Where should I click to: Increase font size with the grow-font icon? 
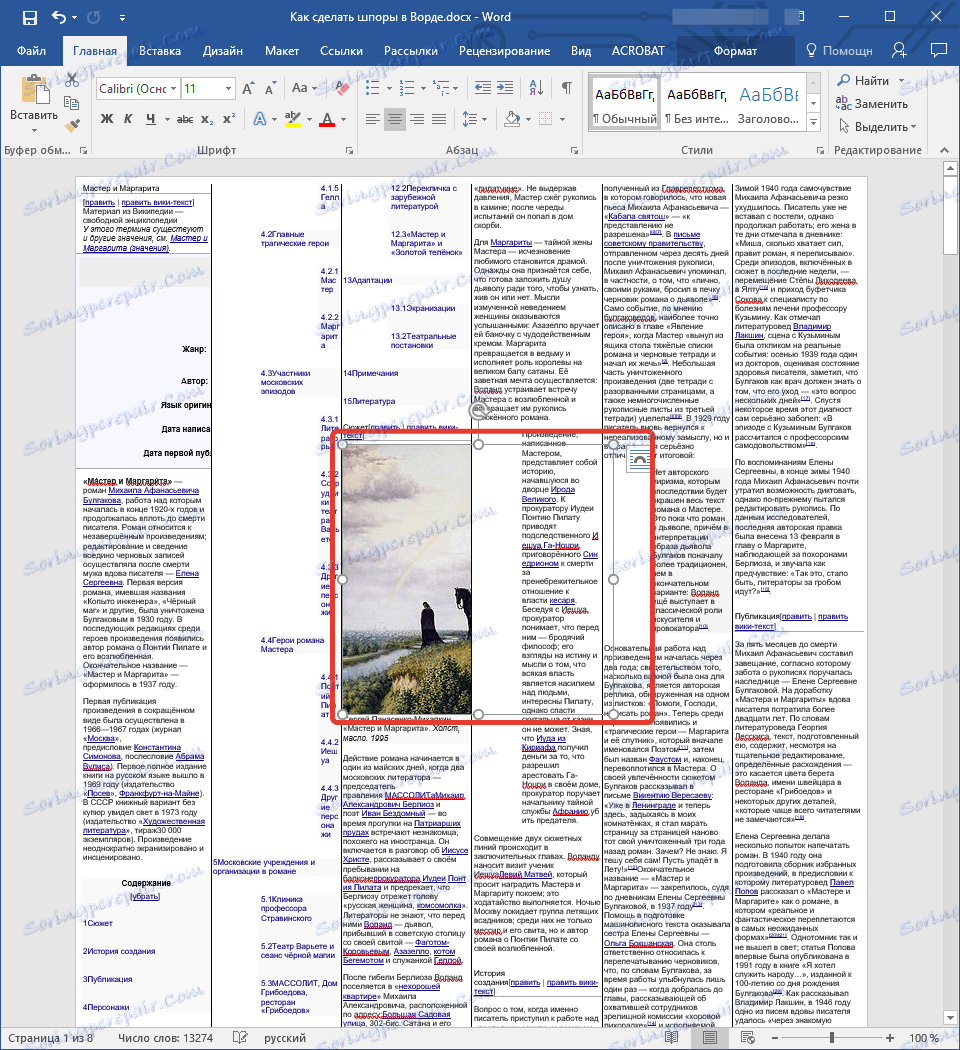[248, 88]
